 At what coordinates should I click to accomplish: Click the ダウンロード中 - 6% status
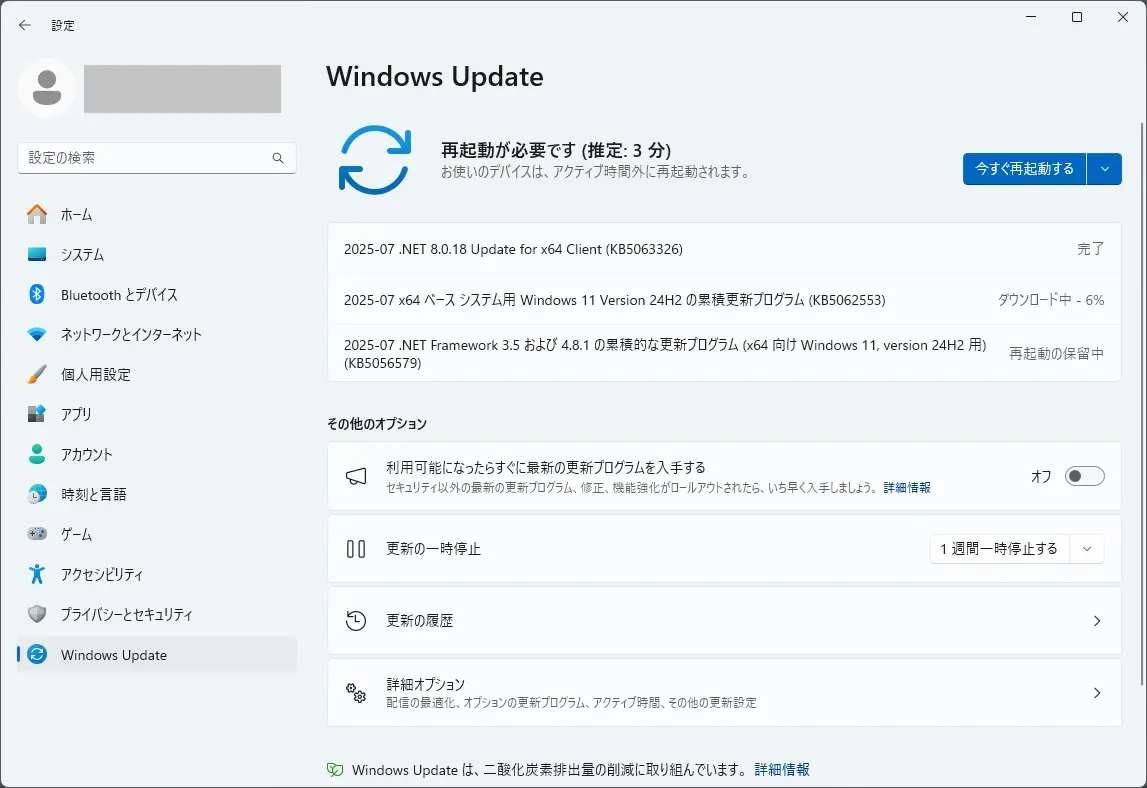1051,300
